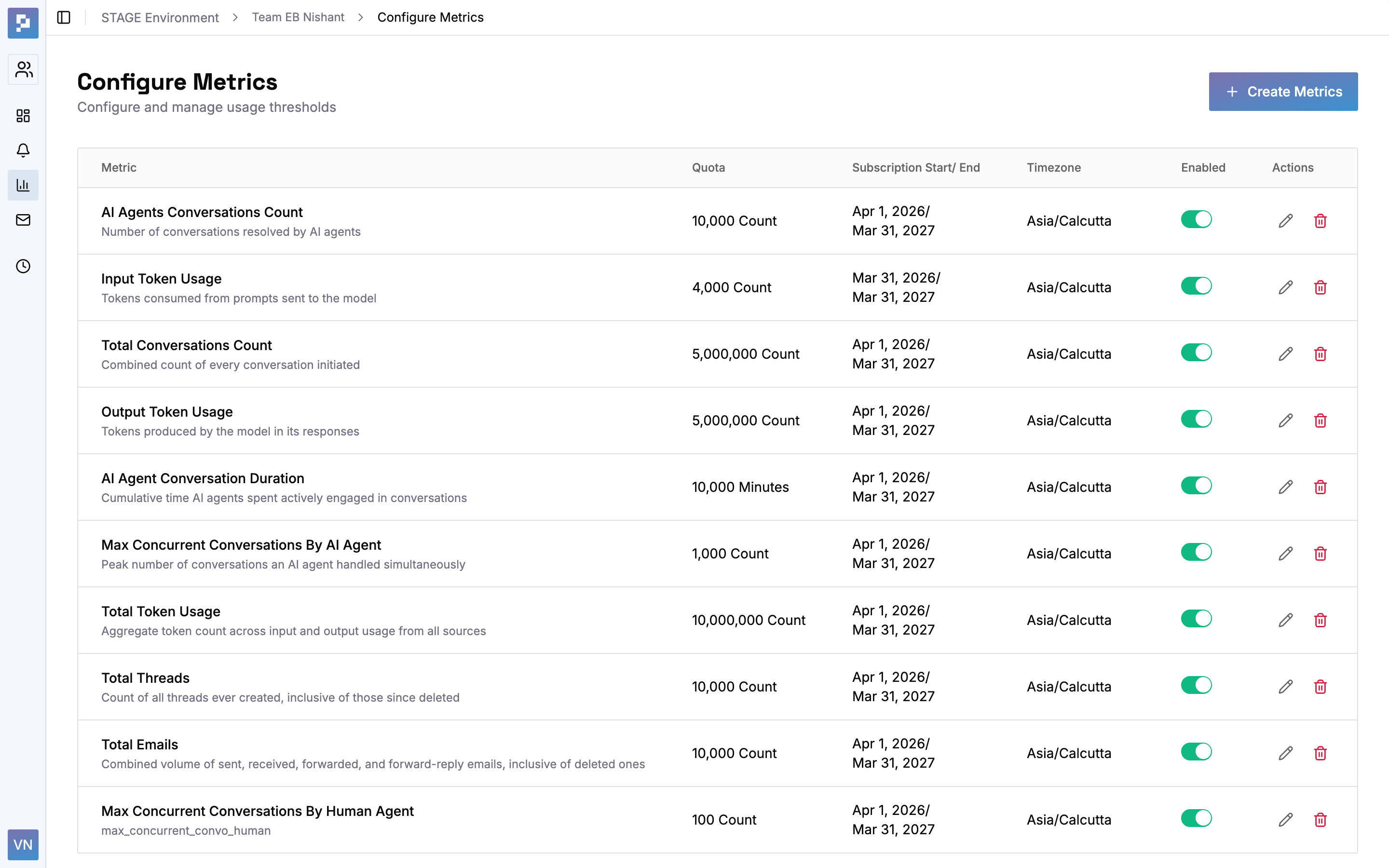Select the 10,000 Minutes quota value

click(740, 487)
